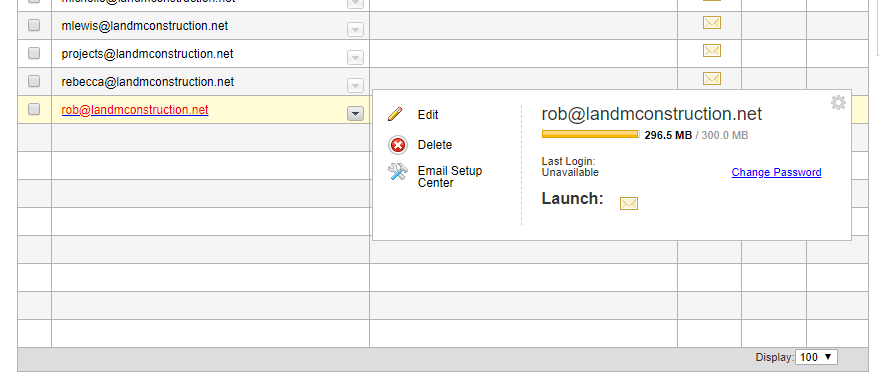Click the Display: label
Viewport: 880px width, 386px height.
click(774, 357)
